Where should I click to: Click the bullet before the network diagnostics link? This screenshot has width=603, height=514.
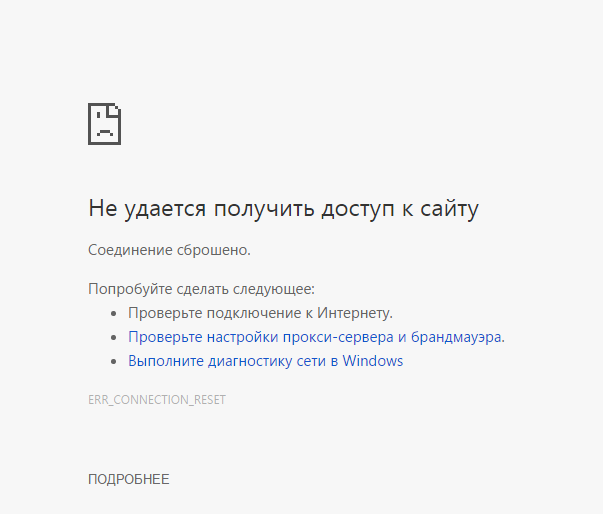click(115, 362)
